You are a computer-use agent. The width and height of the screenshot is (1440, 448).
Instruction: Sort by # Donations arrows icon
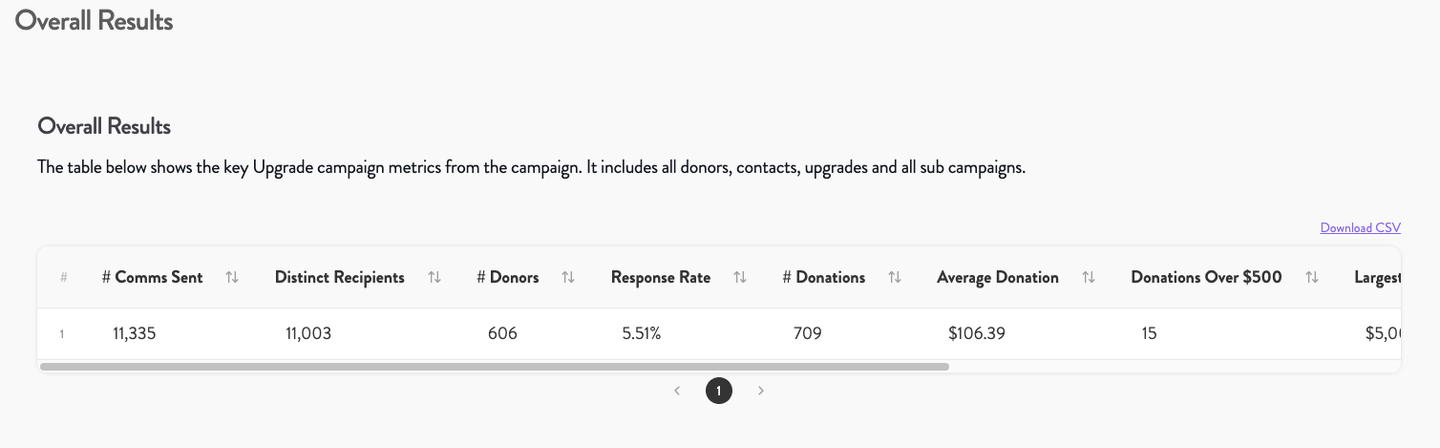coord(895,278)
